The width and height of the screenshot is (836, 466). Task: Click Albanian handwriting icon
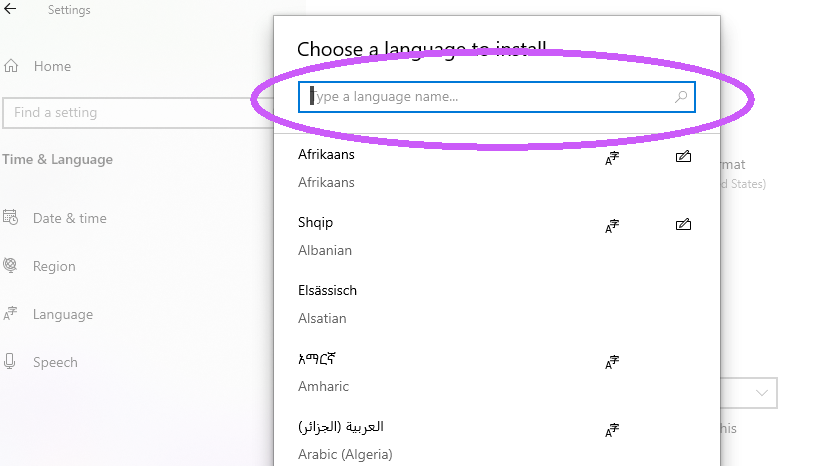[x=683, y=226]
